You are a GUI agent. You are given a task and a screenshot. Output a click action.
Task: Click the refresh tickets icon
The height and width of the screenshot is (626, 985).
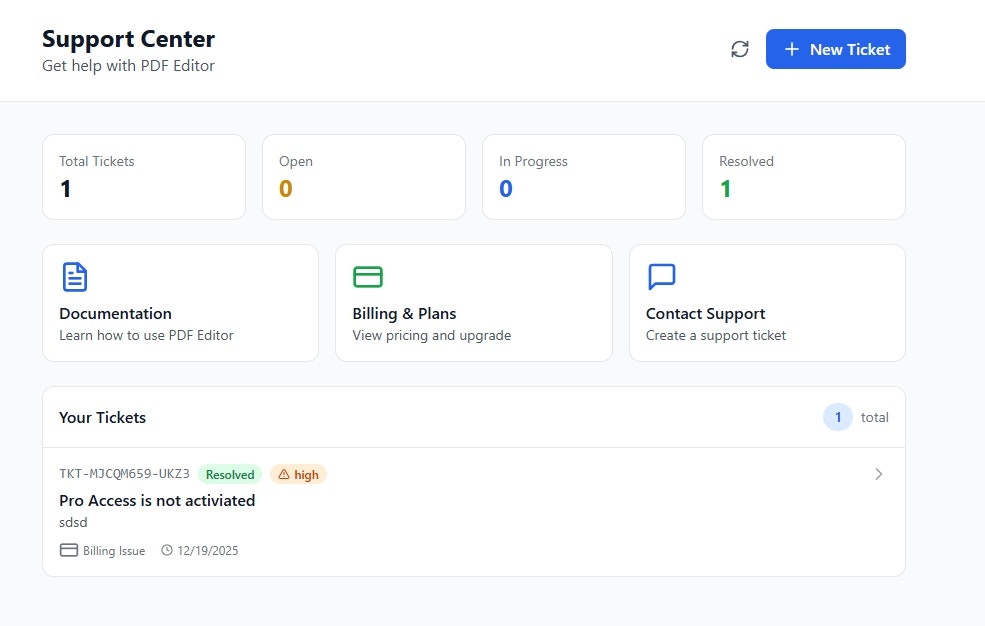739,49
